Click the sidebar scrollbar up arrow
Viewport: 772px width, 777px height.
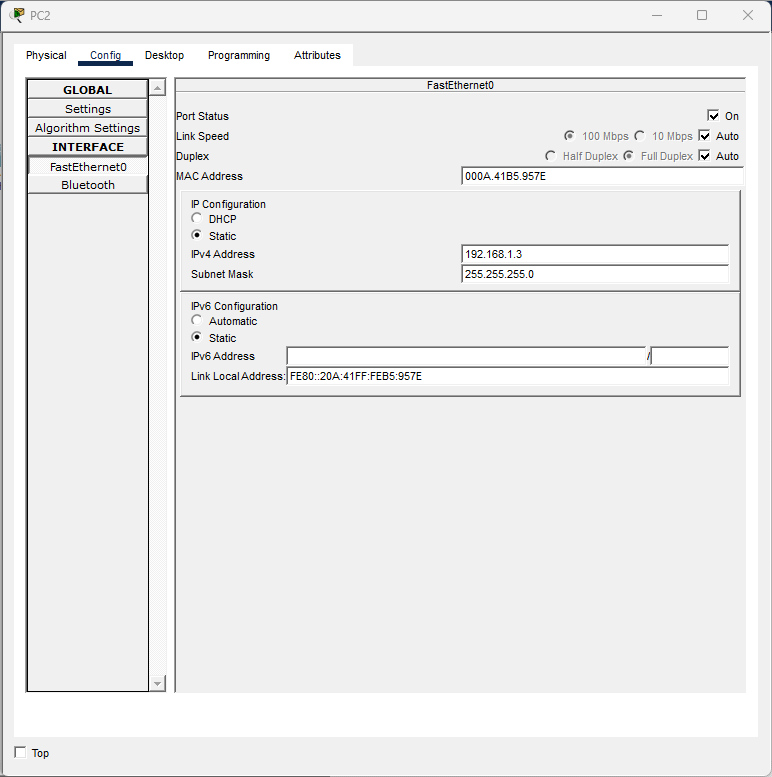[157, 89]
